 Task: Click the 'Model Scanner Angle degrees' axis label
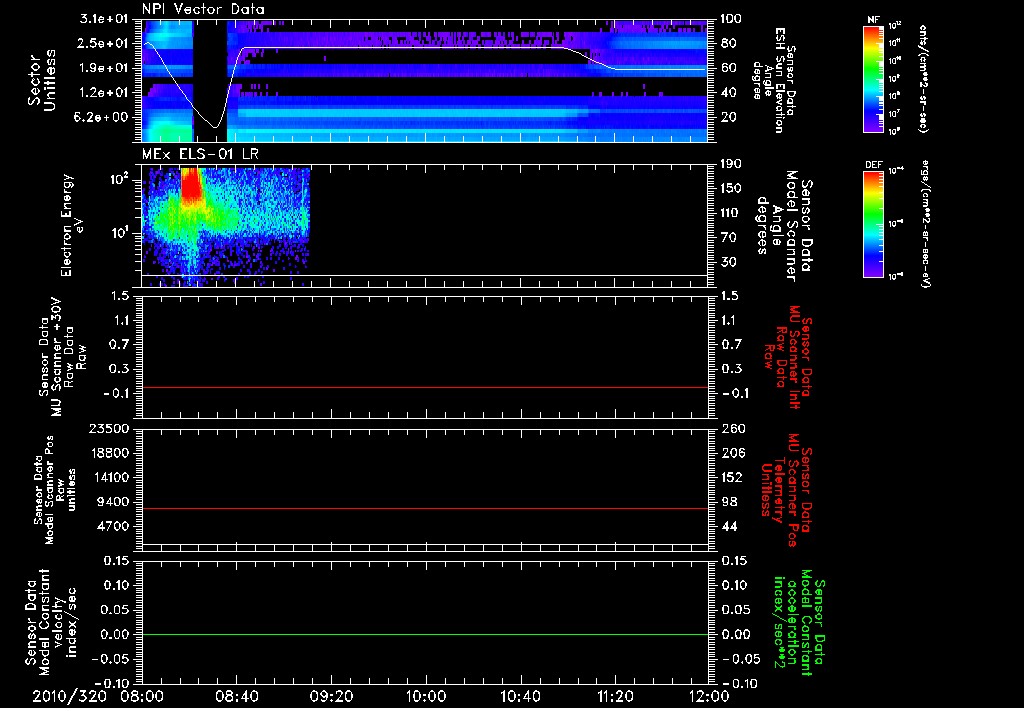[784, 226]
